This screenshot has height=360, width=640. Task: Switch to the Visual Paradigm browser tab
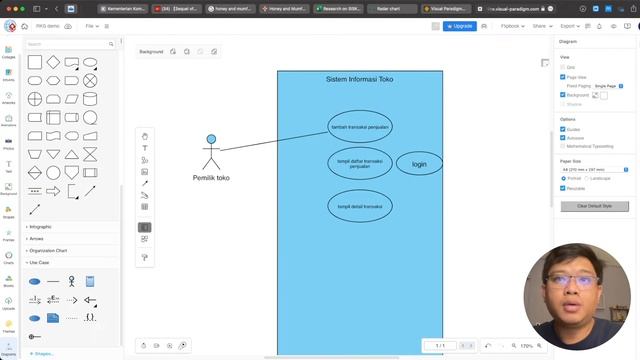point(446,9)
